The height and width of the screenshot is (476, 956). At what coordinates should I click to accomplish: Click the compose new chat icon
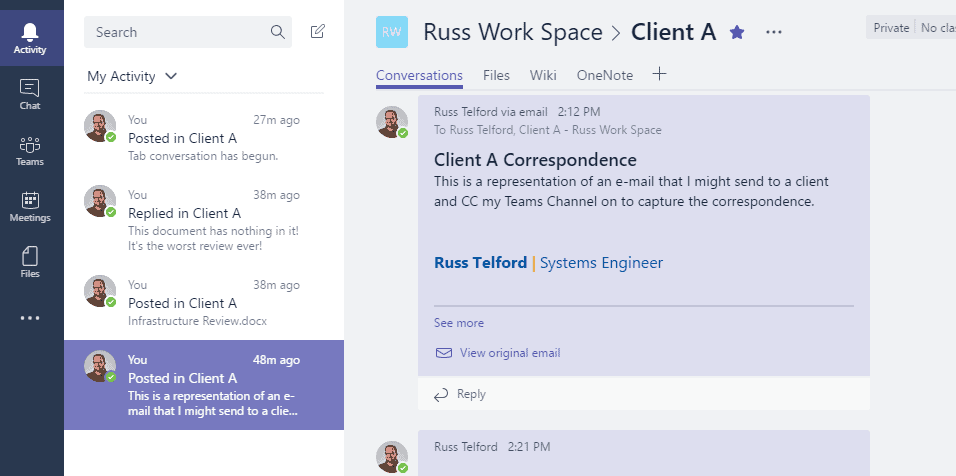(x=318, y=32)
